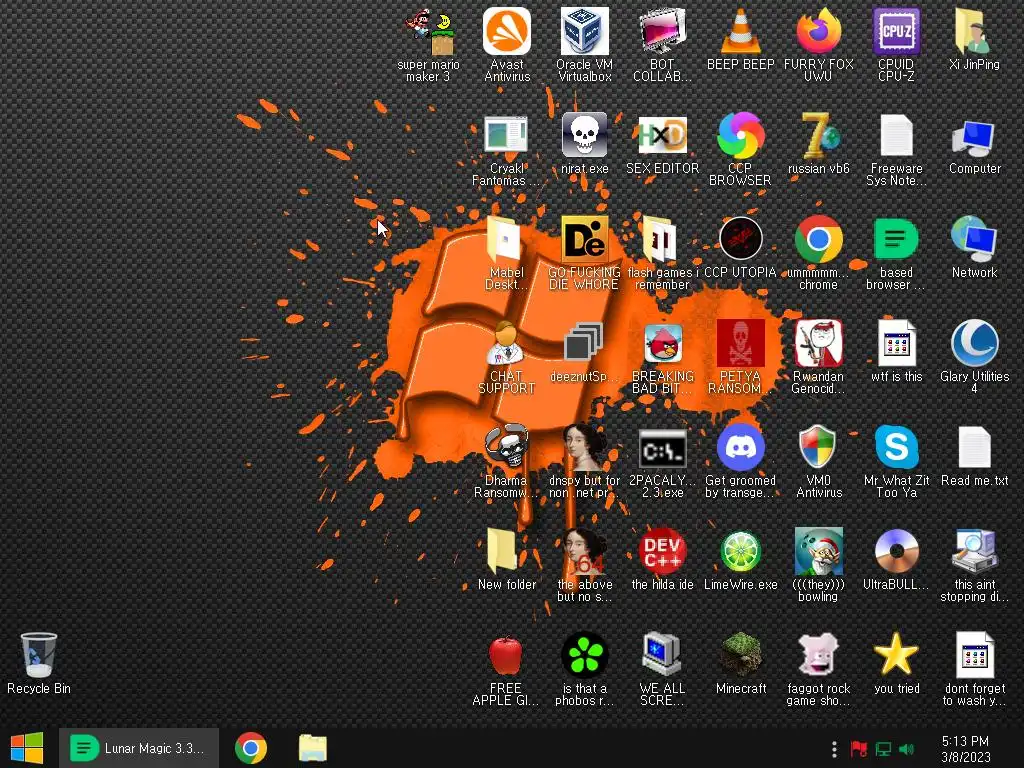Click the red flag tray icon

[859, 749]
